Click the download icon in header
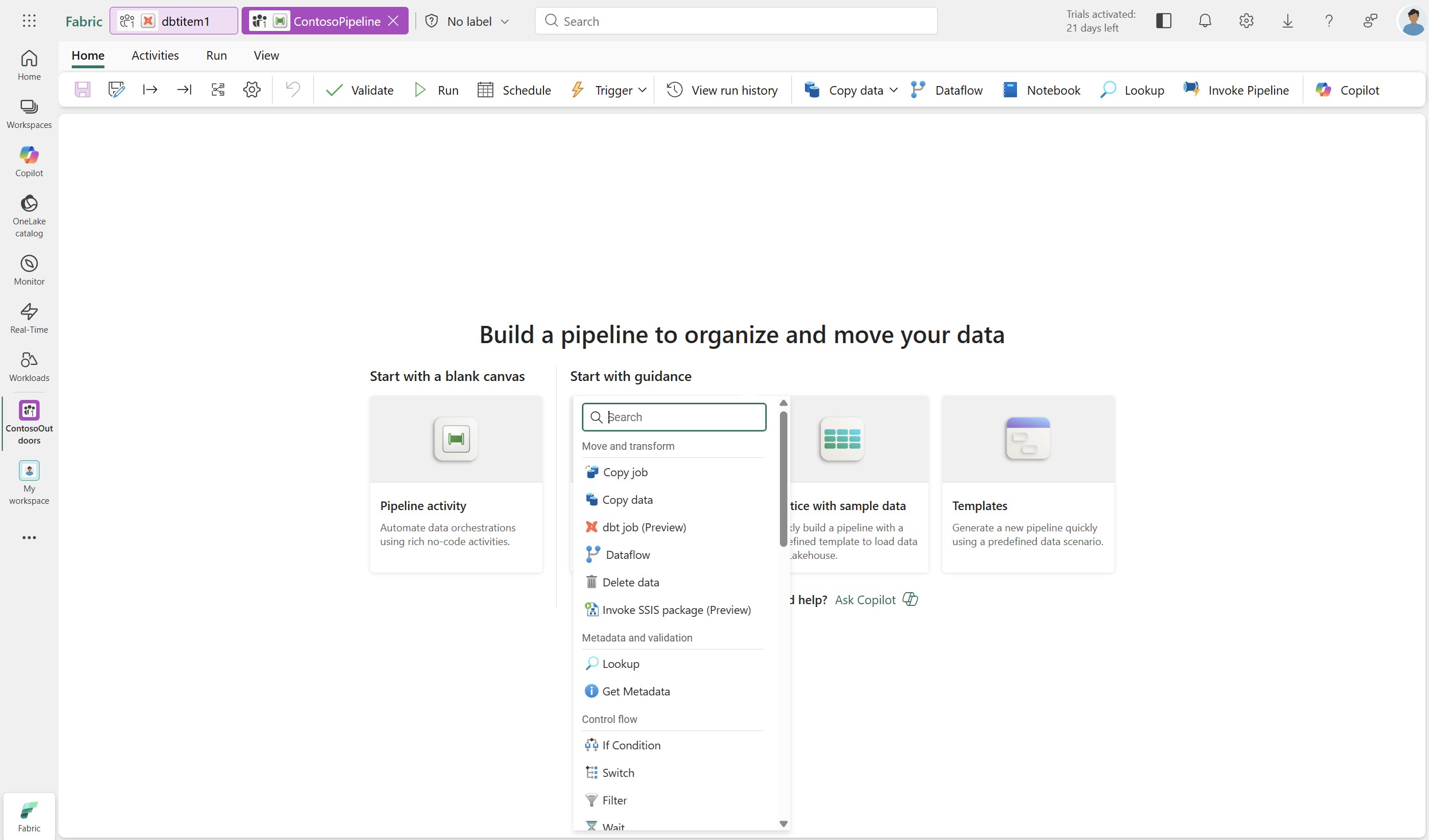Image resolution: width=1429 pixels, height=840 pixels. (1287, 21)
